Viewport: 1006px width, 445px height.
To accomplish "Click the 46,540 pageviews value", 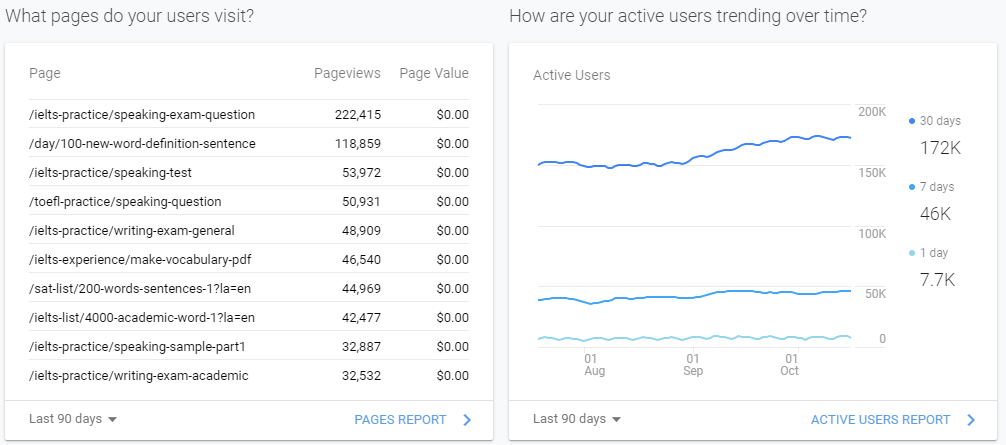I will point(361,260).
